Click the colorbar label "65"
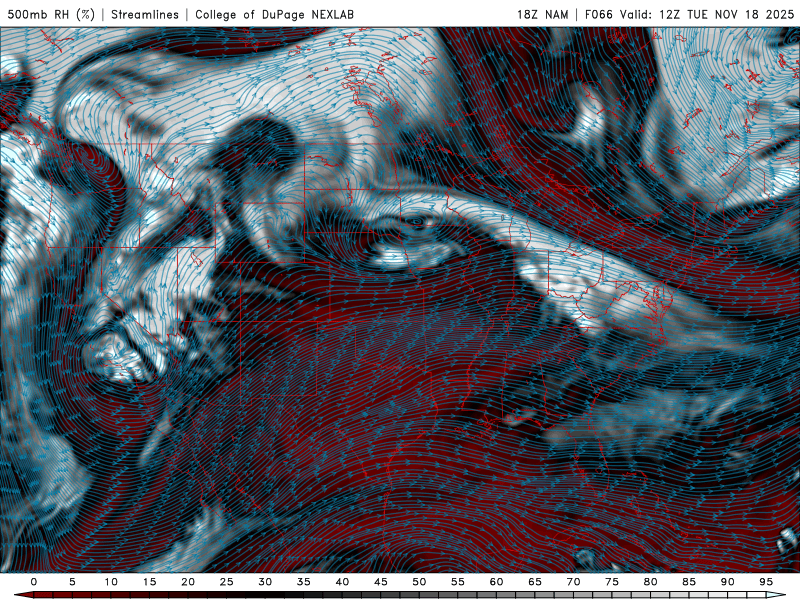Image resolution: width=800 pixels, height=600 pixels. 535,582
